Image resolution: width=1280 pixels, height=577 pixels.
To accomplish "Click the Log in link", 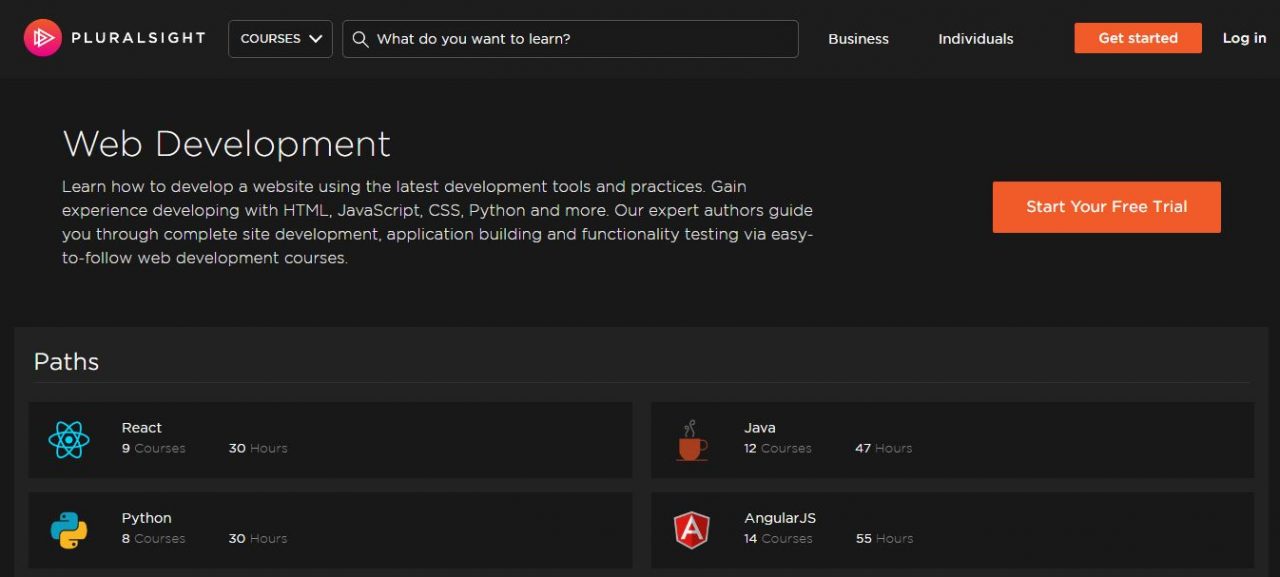I will tap(1245, 38).
